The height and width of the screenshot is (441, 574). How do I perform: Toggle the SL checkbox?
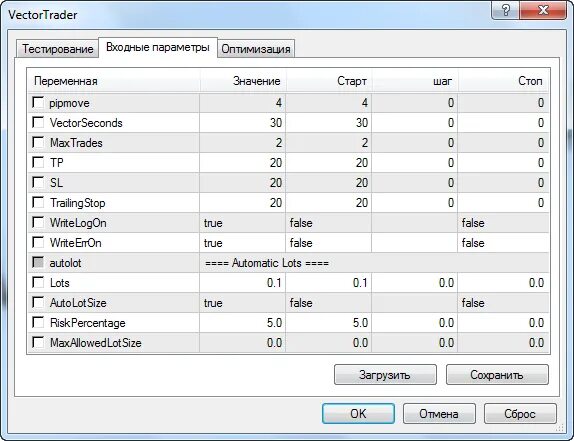(x=38, y=182)
